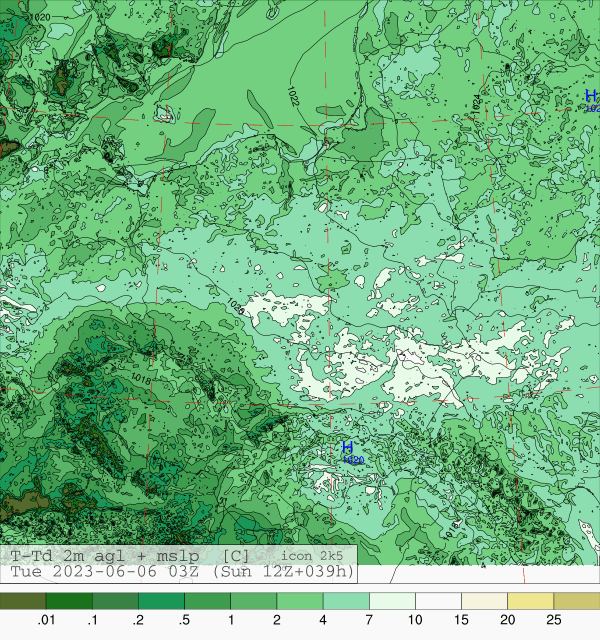Click the blue H marker at the right edge
This screenshot has height=640, width=600.
coord(591,96)
